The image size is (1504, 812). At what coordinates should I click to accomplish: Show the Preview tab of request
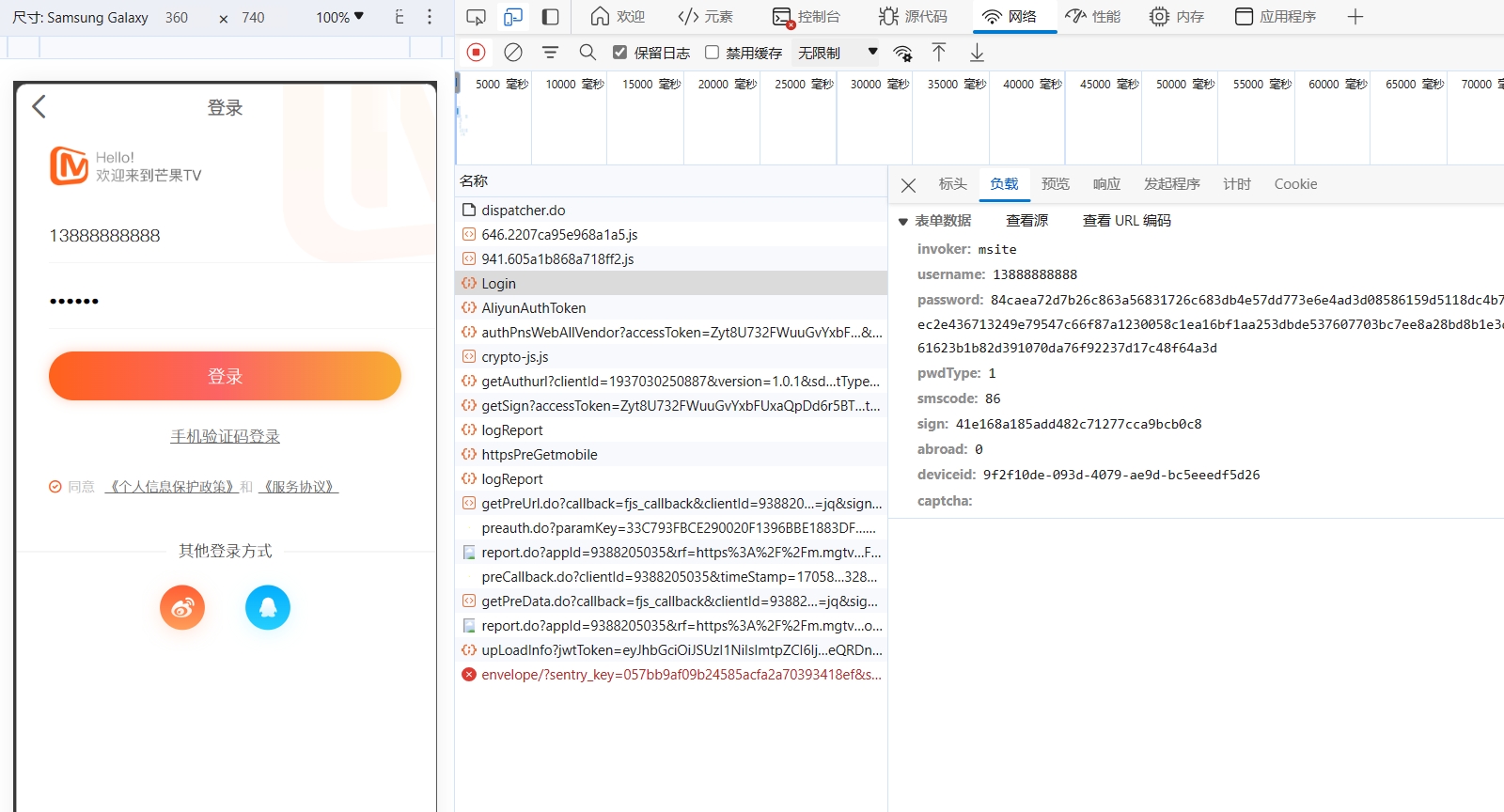click(x=1056, y=184)
